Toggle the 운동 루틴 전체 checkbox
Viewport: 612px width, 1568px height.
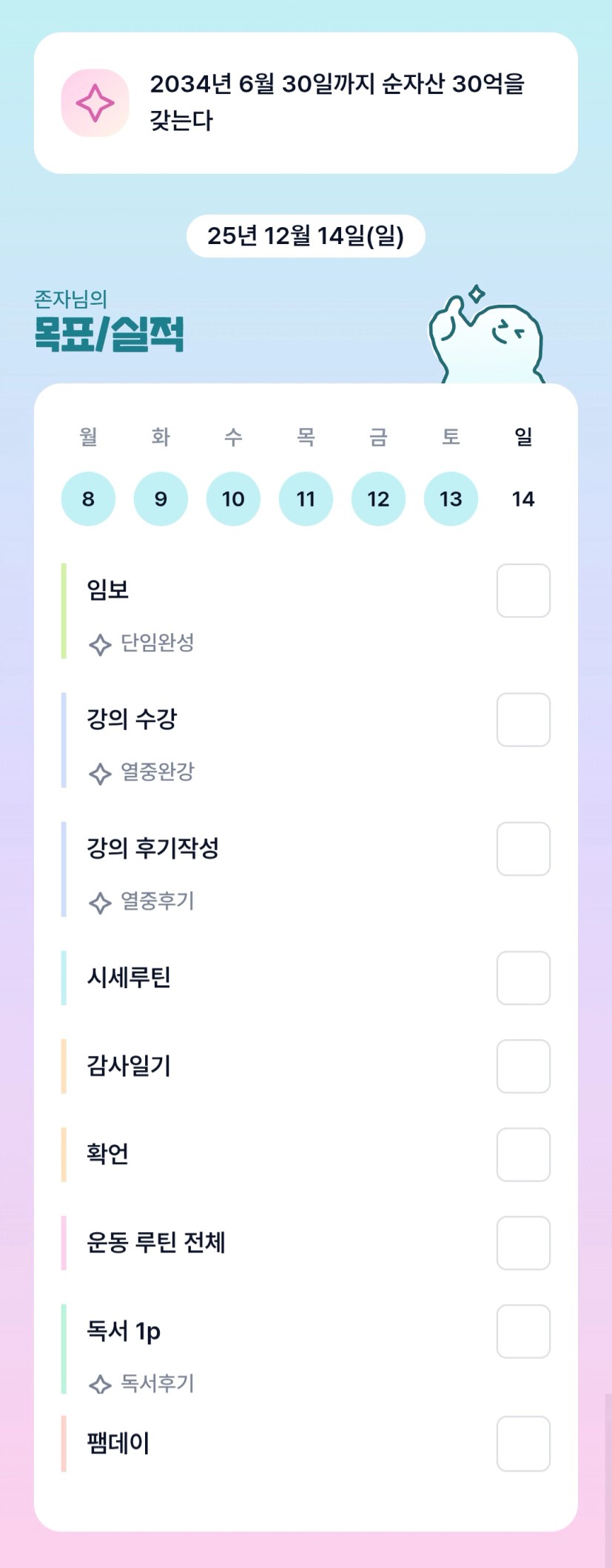coord(523,1243)
